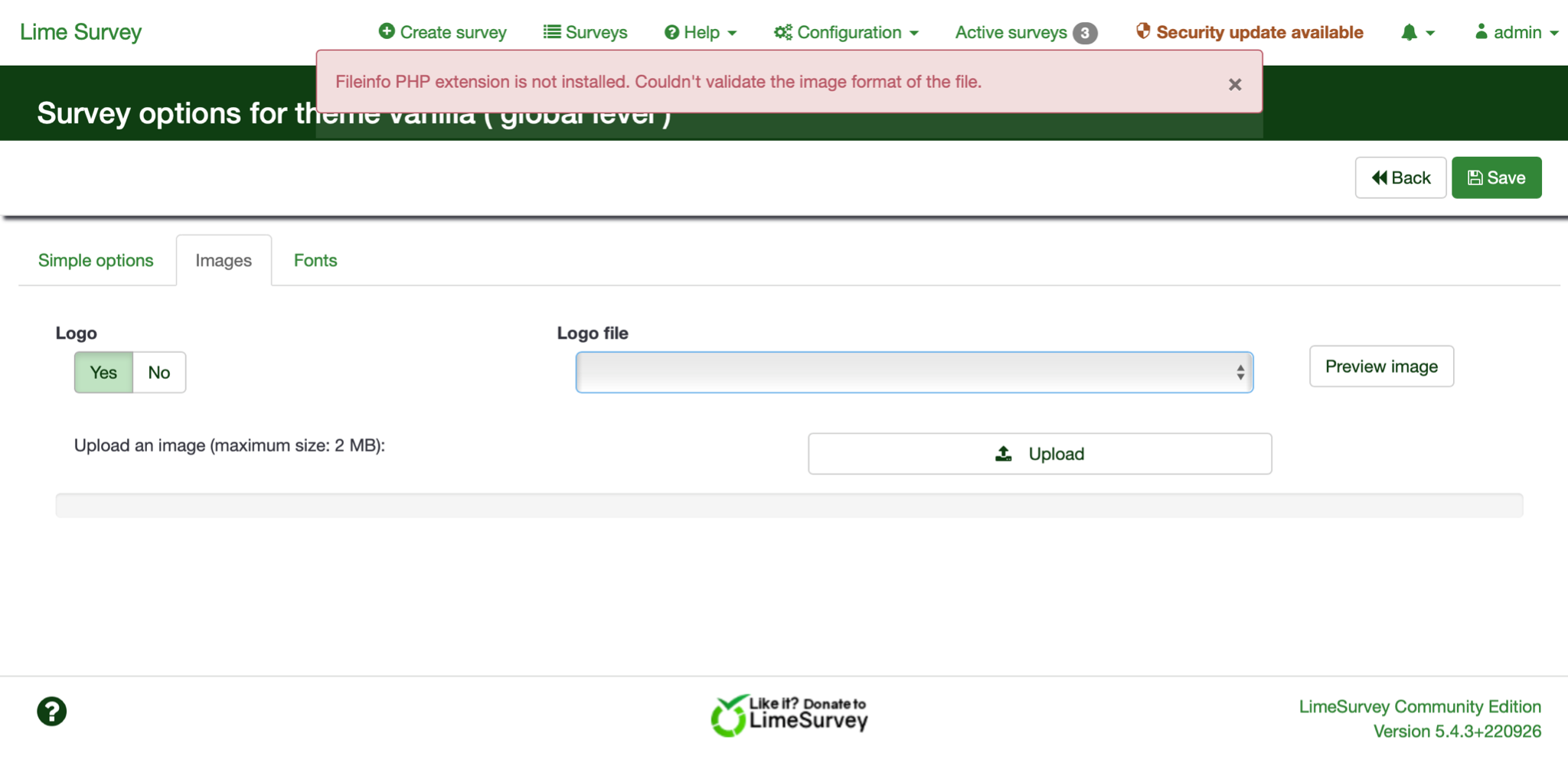Dismiss the Fileinfo error alert
The width and height of the screenshot is (1568, 769).
tap(1234, 85)
